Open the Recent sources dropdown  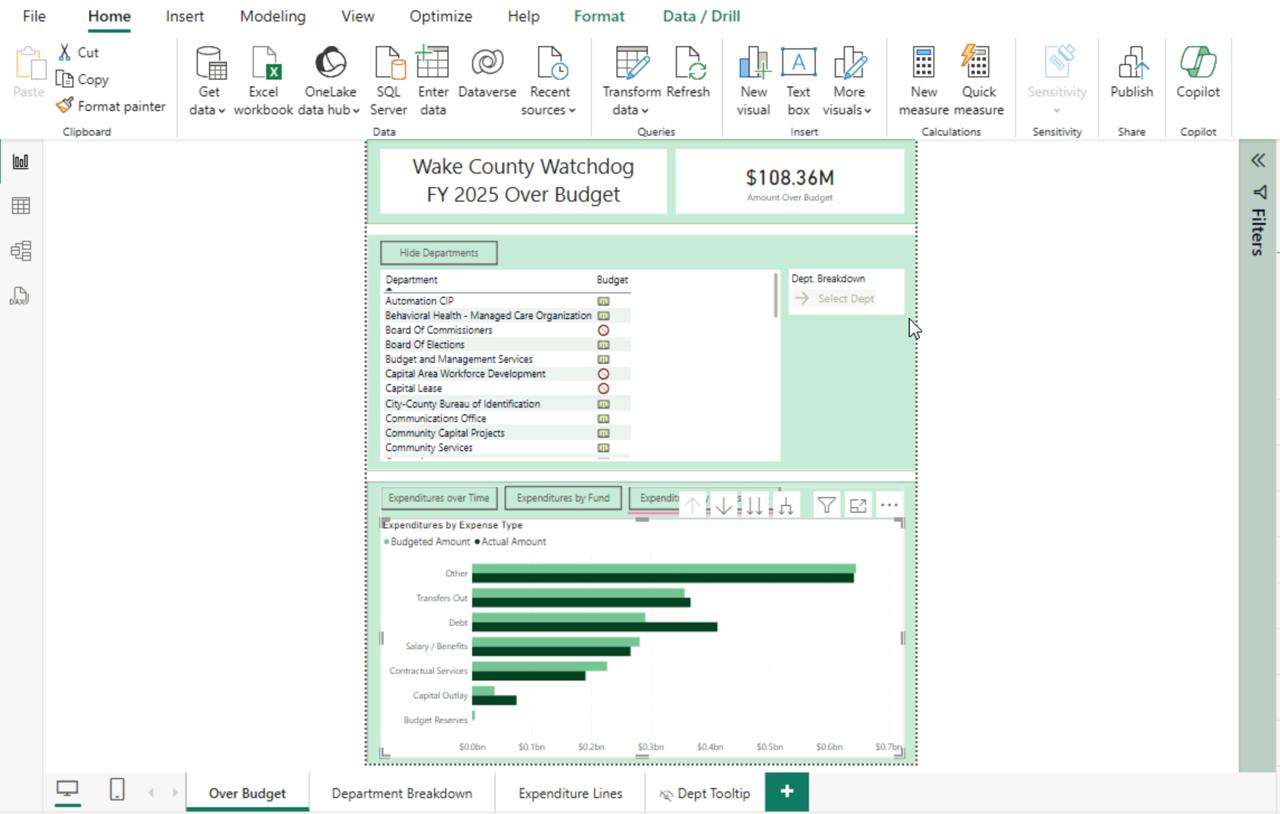pyautogui.click(x=549, y=110)
